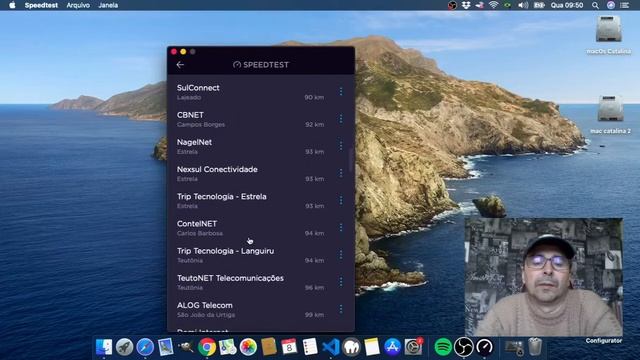Open OBS Studio in the Dock
The width and height of the screenshot is (640, 360).
pos(464,347)
